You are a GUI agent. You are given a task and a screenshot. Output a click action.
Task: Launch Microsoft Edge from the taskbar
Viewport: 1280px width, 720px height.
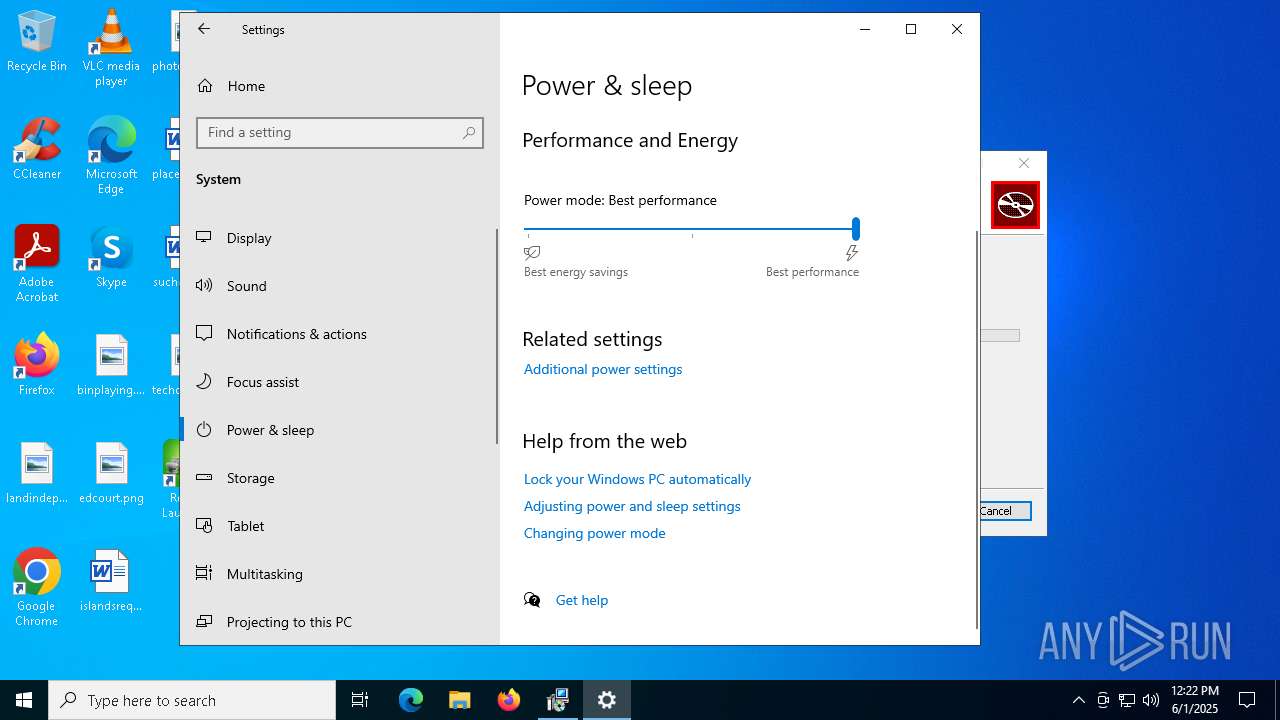pyautogui.click(x=411, y=700)
